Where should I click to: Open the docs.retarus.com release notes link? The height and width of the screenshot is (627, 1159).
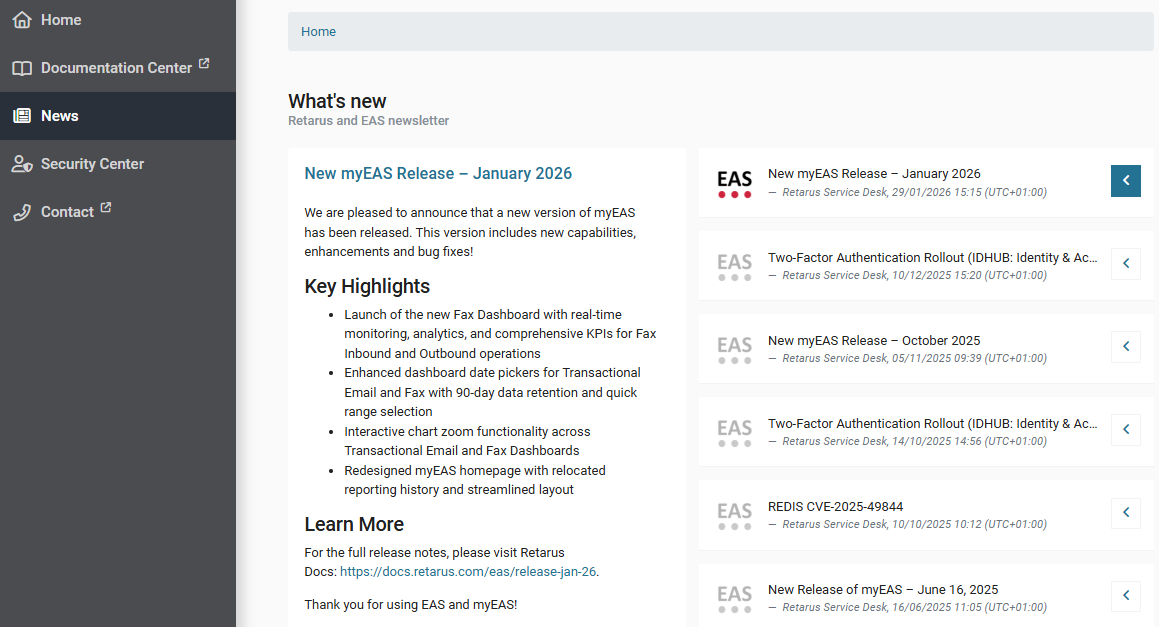click(x=468, y=572)
